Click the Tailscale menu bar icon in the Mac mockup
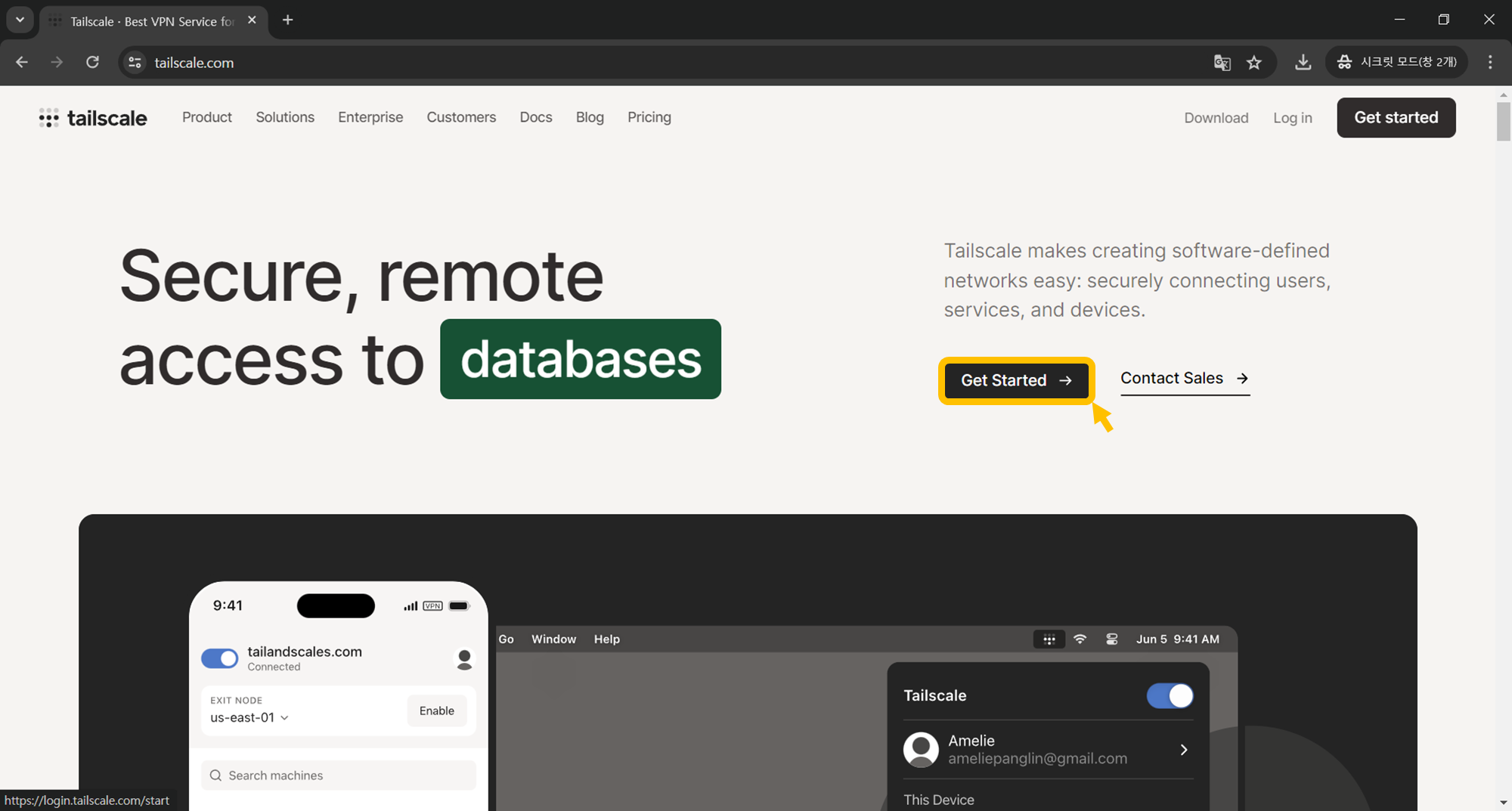 [x=1049, y=639]
